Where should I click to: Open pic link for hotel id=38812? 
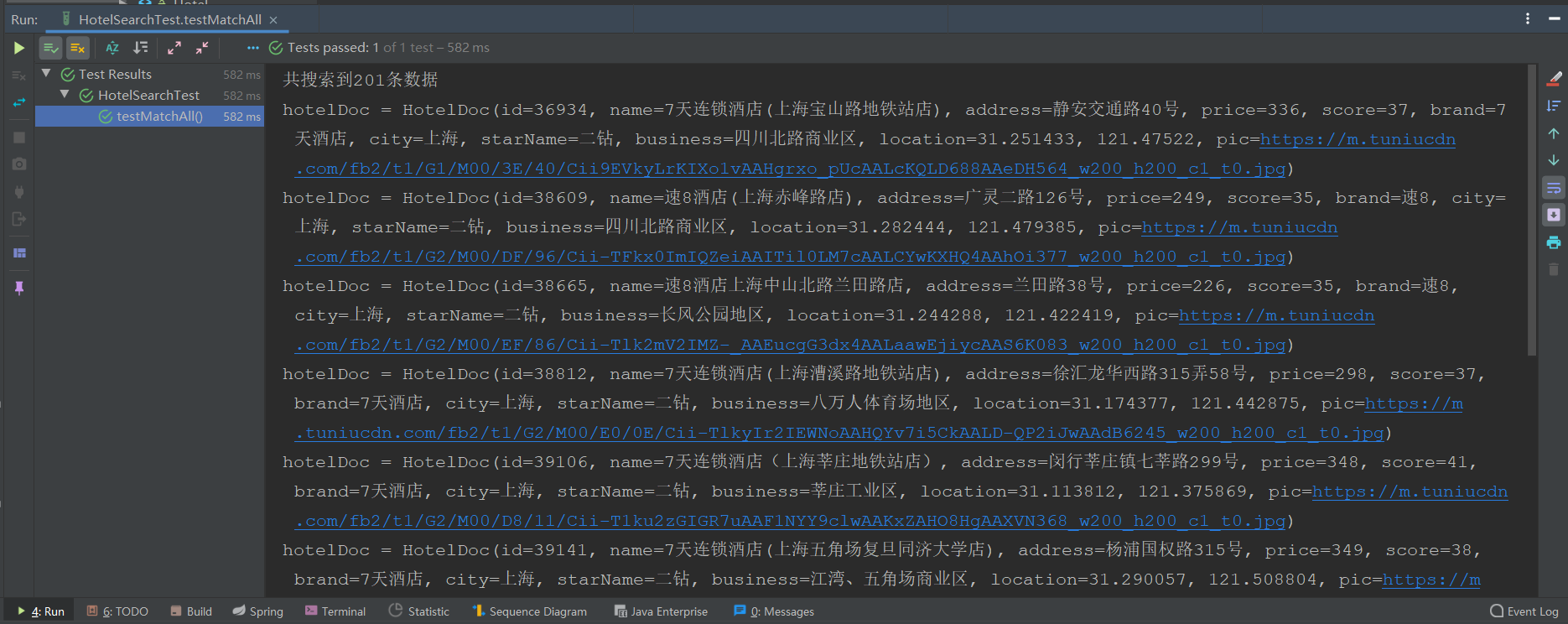839,433
